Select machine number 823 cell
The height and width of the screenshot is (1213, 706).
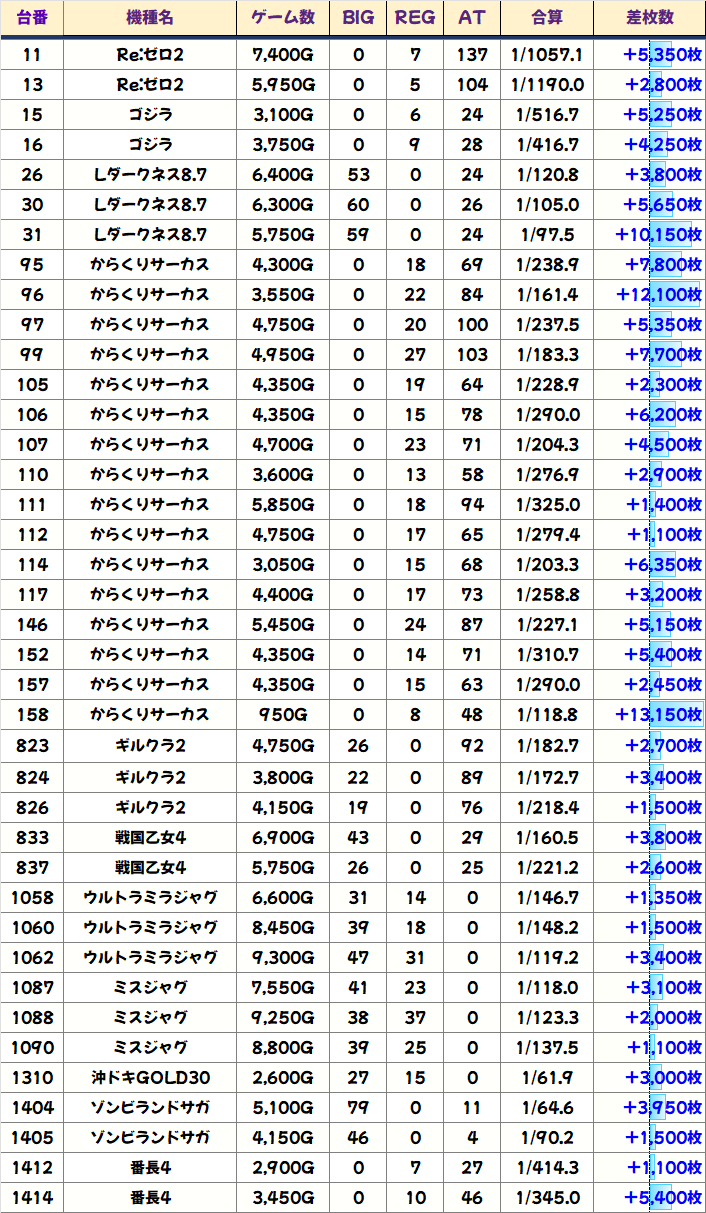[x=32, y=746]
